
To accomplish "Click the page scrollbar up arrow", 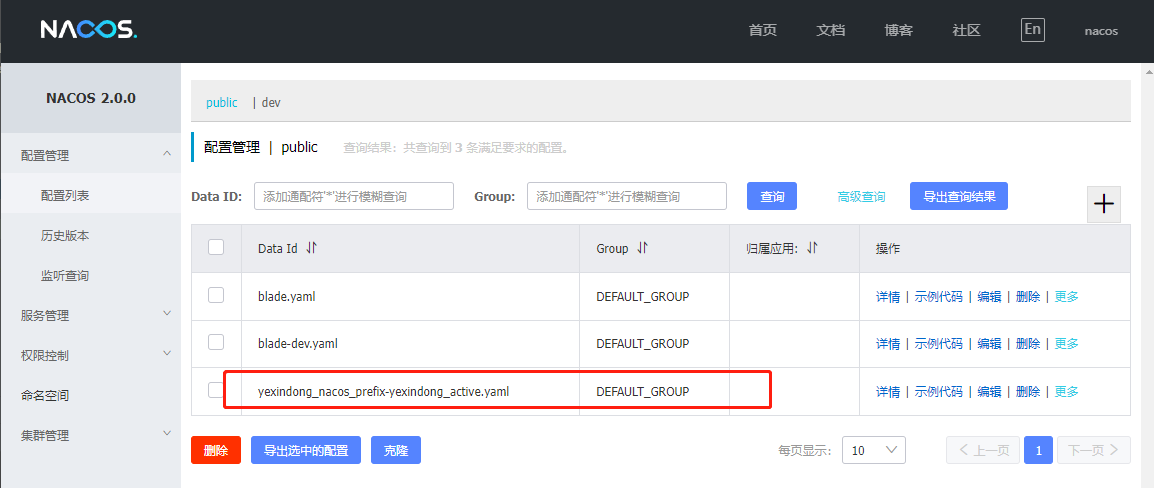I will click(x=1148, y=71).
